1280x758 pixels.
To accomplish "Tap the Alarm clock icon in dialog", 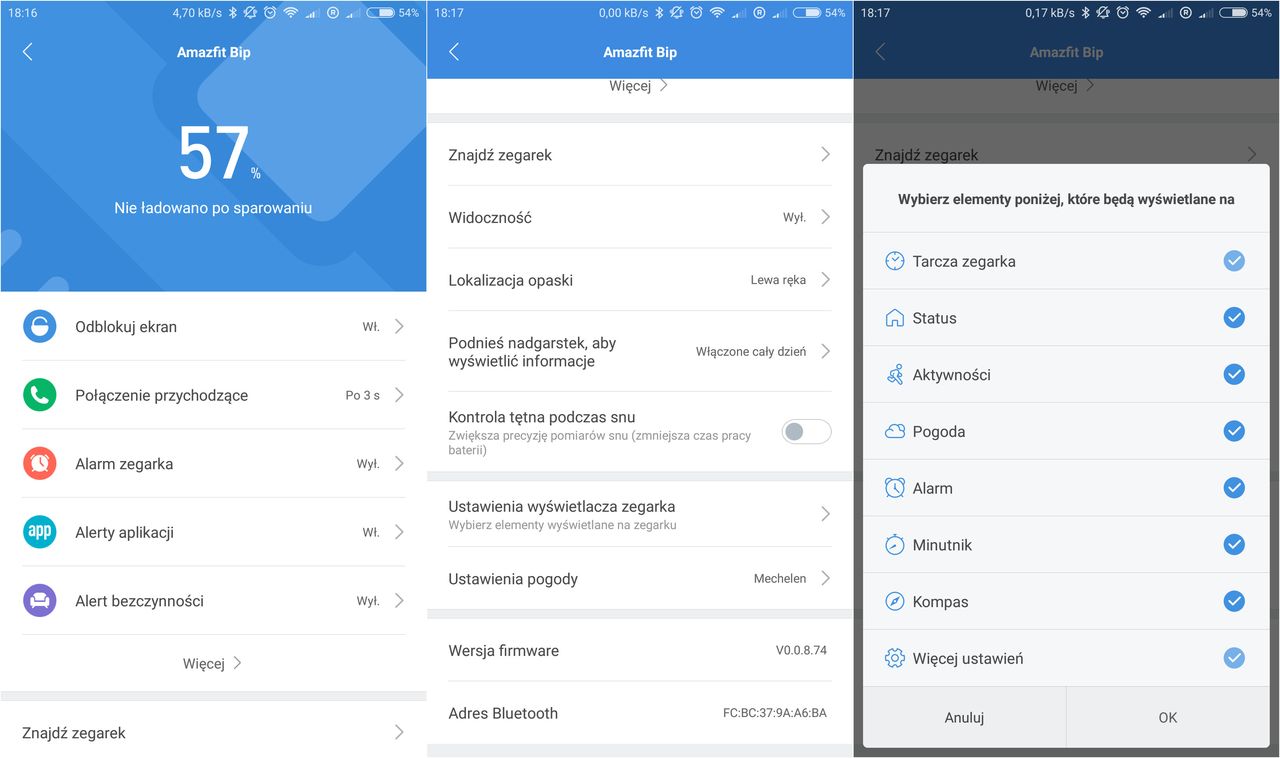I will (x=895, y=488).
